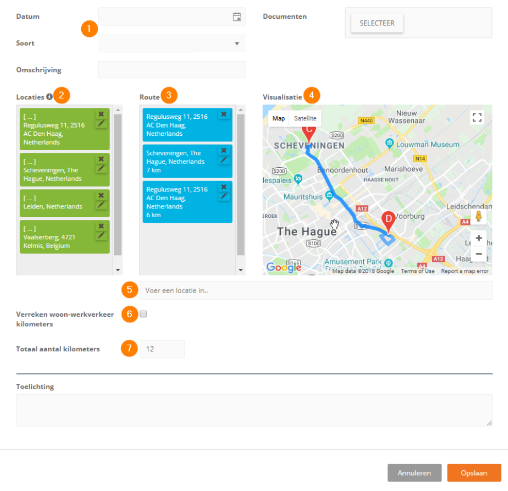The height and width of the screenshot is (491, 508).
Task: Edit the Regulusweg 6 km route stop
Action: click(x=224, y=196)
